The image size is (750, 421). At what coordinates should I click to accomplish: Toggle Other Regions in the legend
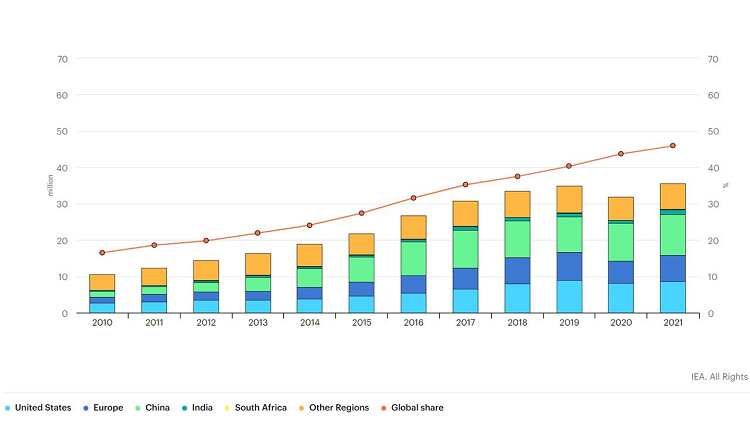pyautogui.click(x=336, y=408)
